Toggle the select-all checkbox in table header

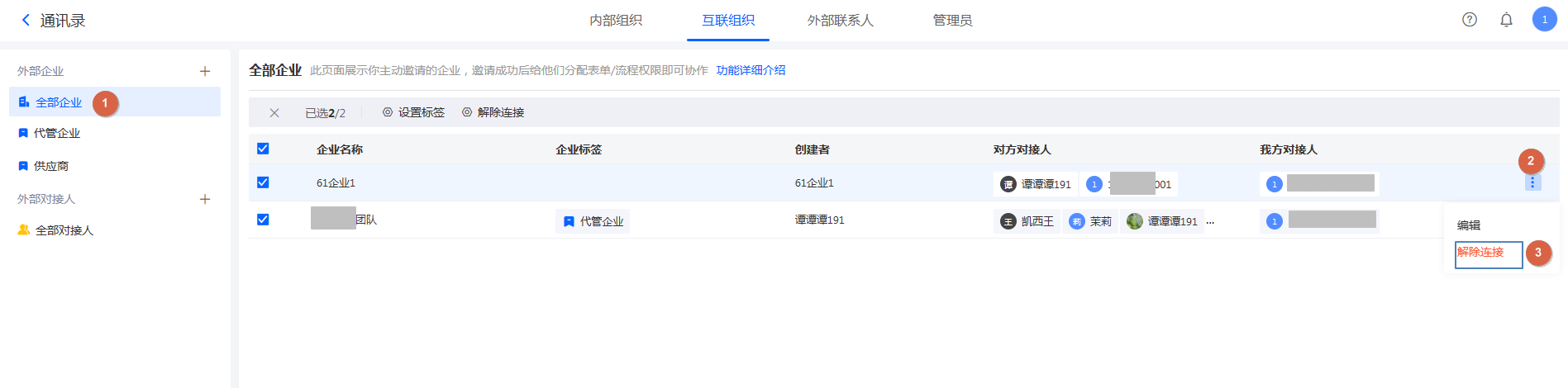pyautogui.click(x=263, y=149)
